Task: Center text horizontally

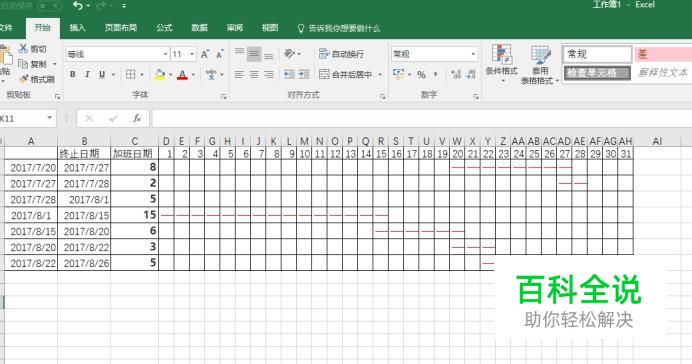Action: tap(254, 74)
